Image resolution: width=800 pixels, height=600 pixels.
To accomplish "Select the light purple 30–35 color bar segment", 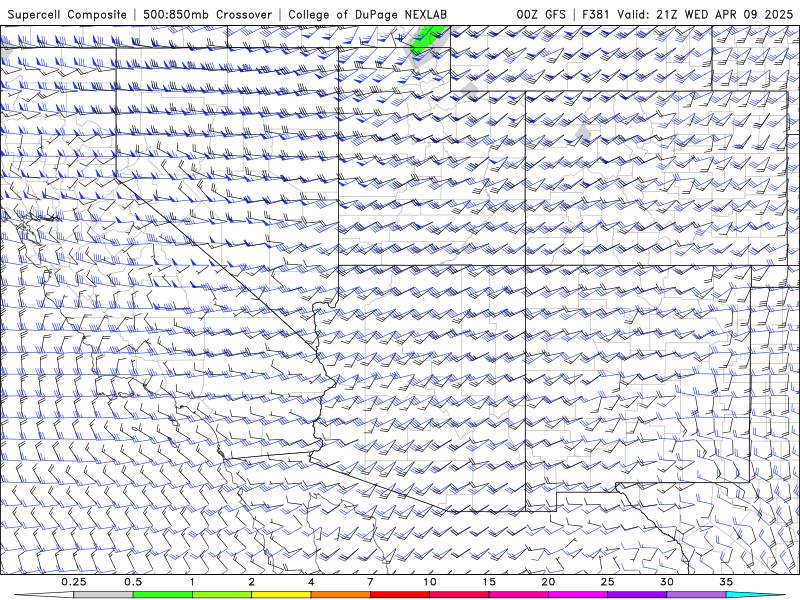I will point(696,595).
